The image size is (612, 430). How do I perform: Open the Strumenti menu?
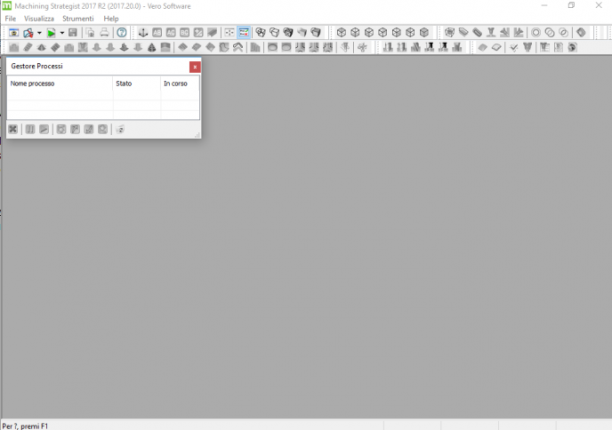pyautogui.click(x=78, y=18)
